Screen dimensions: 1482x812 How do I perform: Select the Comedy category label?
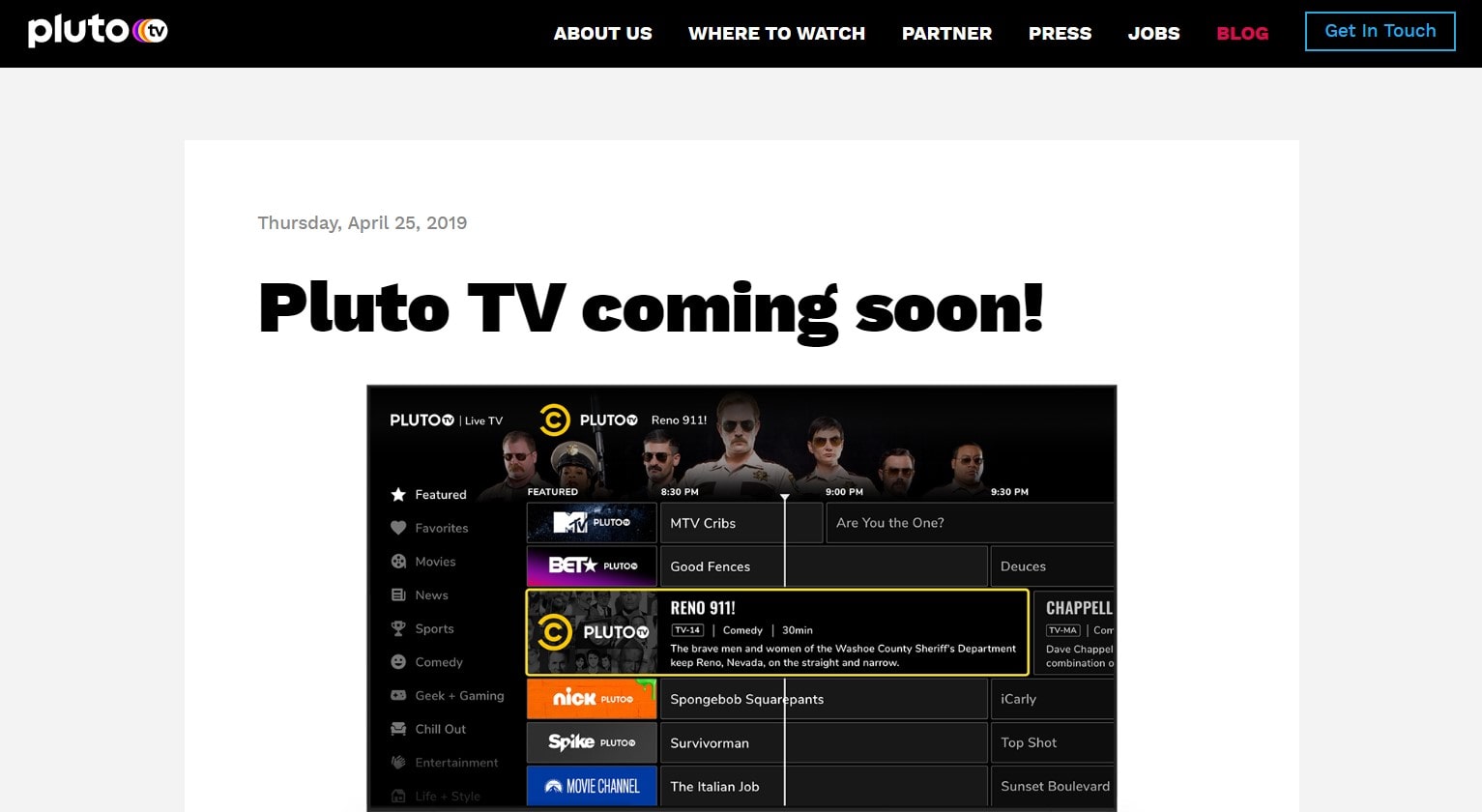[439, 662]
